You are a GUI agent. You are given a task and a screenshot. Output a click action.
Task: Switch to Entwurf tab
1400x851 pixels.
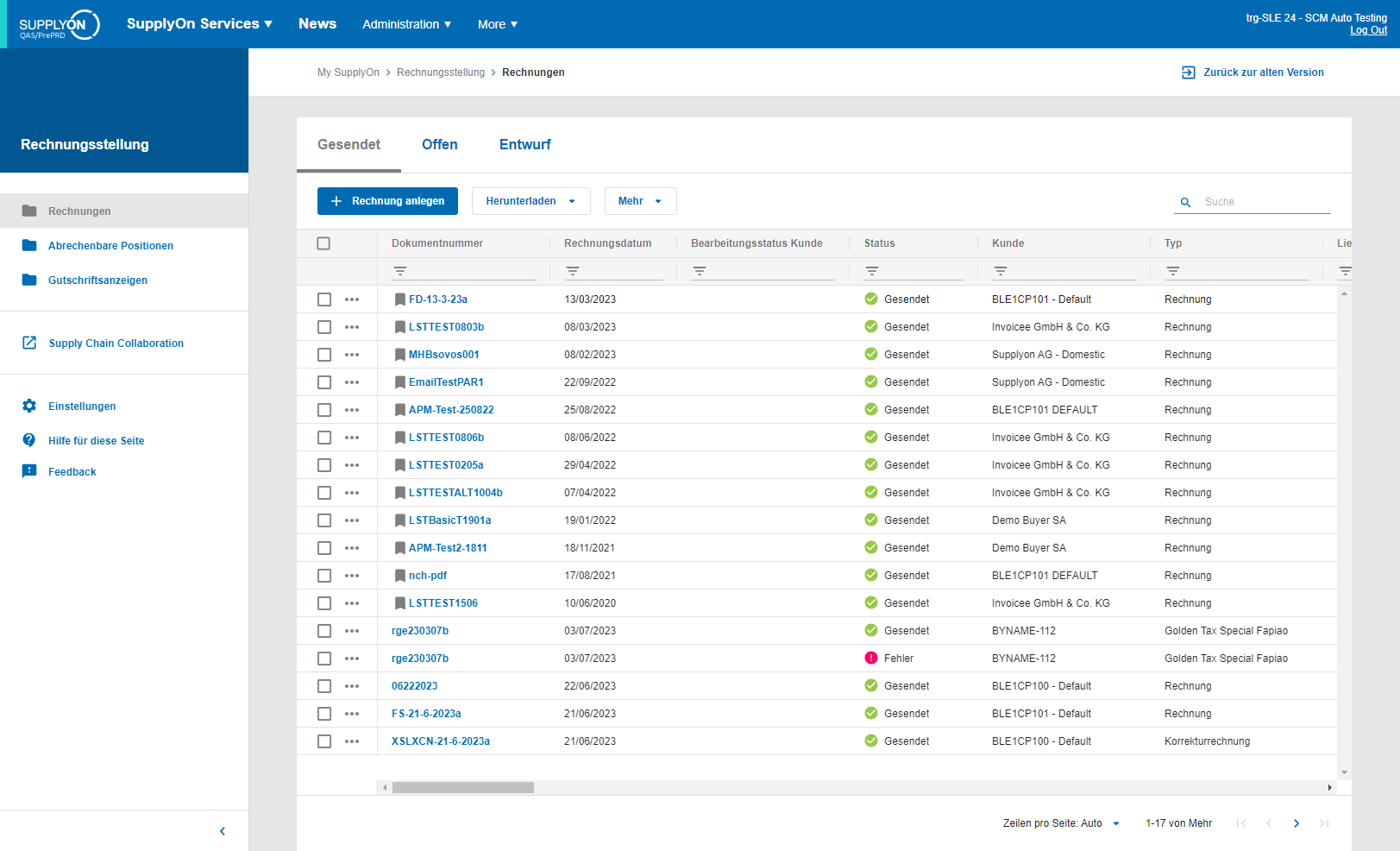(x=524, y=145)
